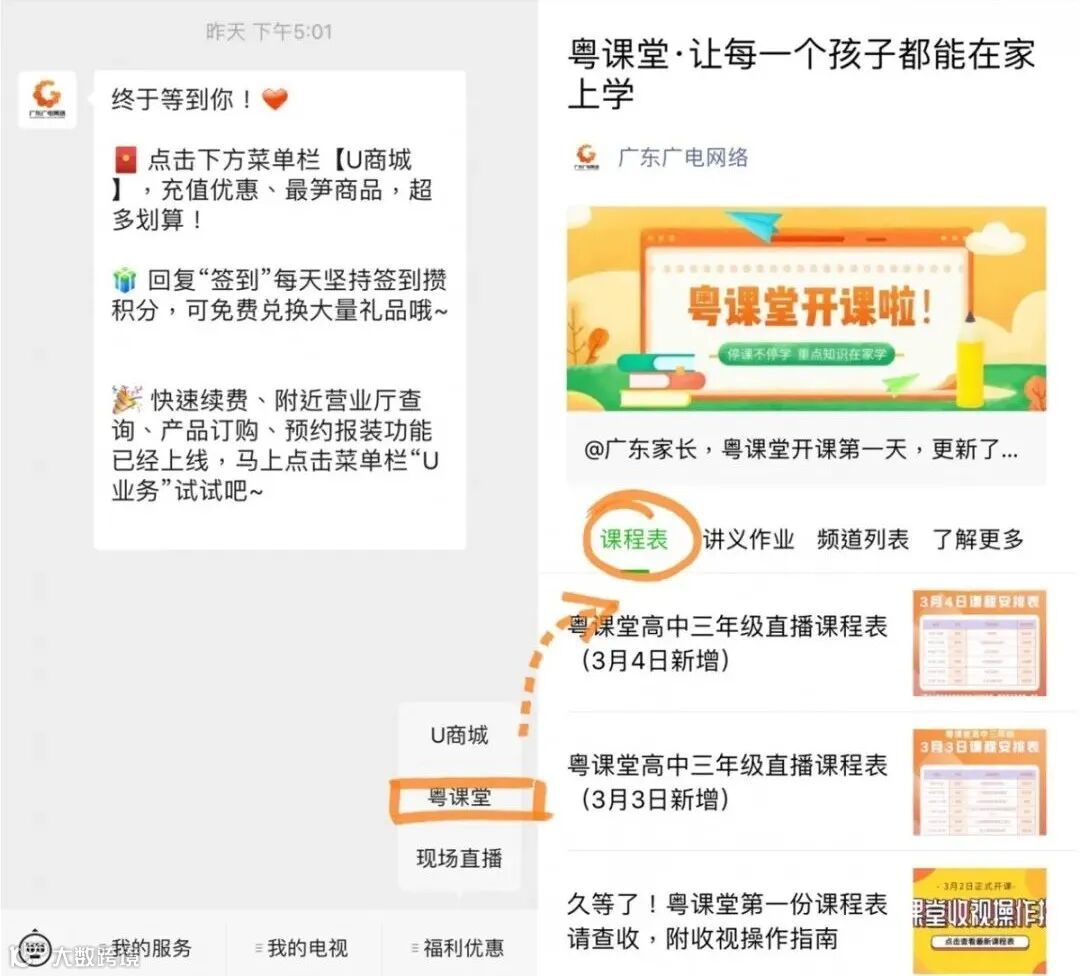Screen dimensions: 1080x976
Task: Open the 广东广电网络 account link
Action: 683,157
